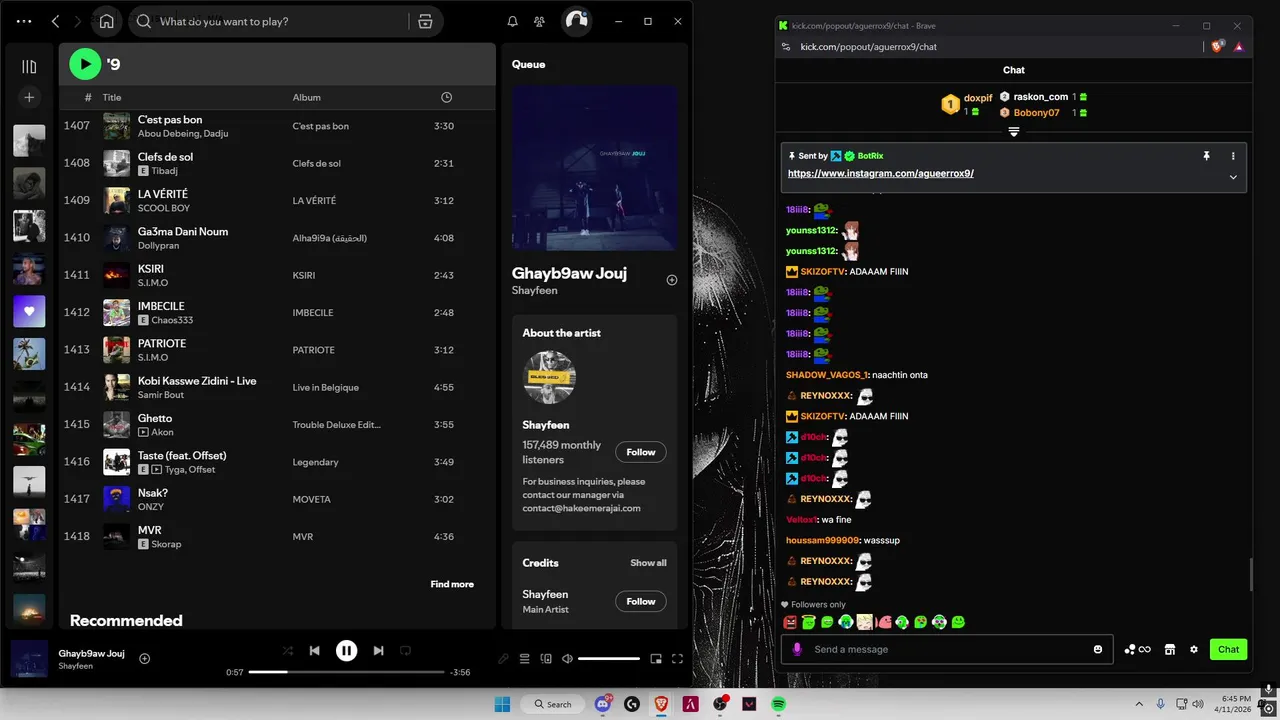Sort tracks by duration clock icon
The height and width of the screenshot is (720, 1280).
(446, 97)
